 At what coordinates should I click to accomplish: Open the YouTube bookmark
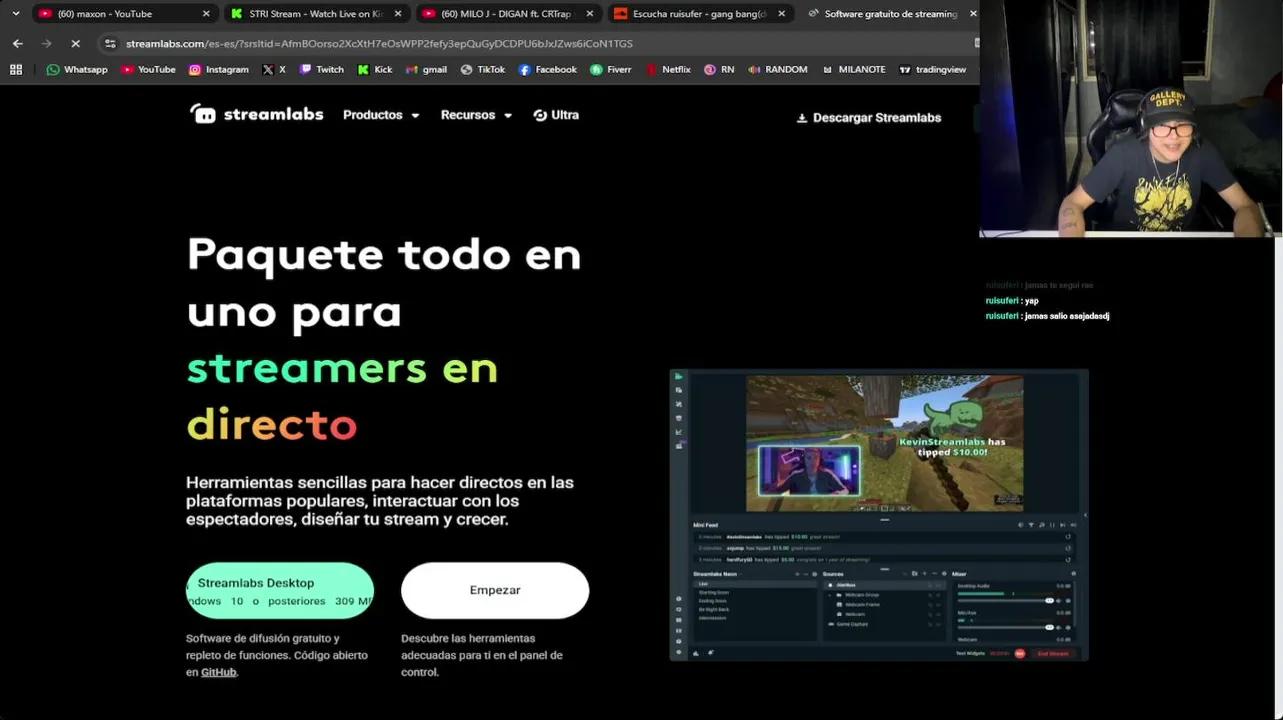pos(148,70)
